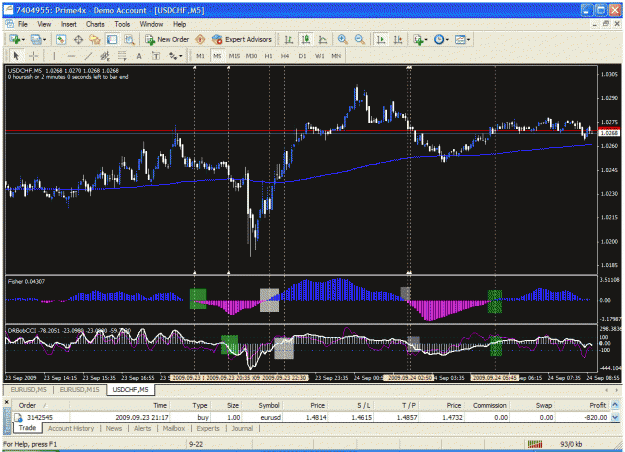This screenshot has width=625, height=452.
Task: Open the View menu
Action: tap(44, 24)
